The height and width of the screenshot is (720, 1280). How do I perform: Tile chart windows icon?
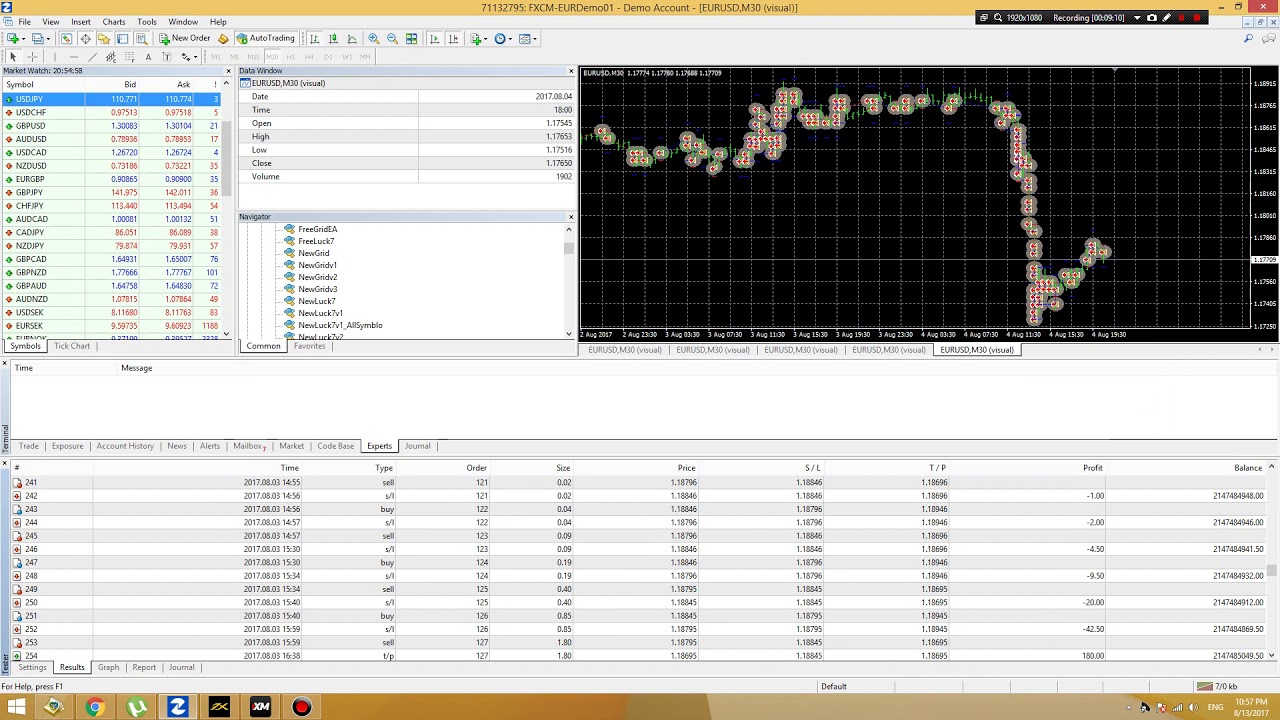(x=411, y=38)
